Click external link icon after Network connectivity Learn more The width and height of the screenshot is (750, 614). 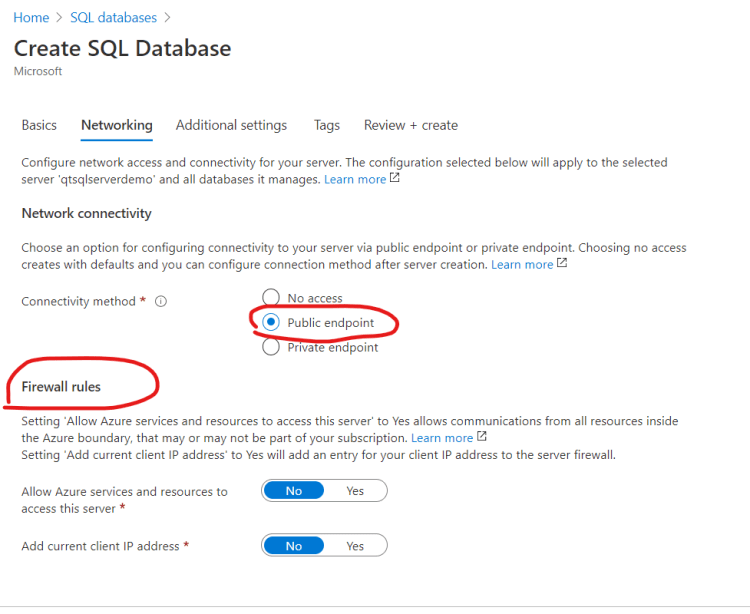[x=562, y=264]
